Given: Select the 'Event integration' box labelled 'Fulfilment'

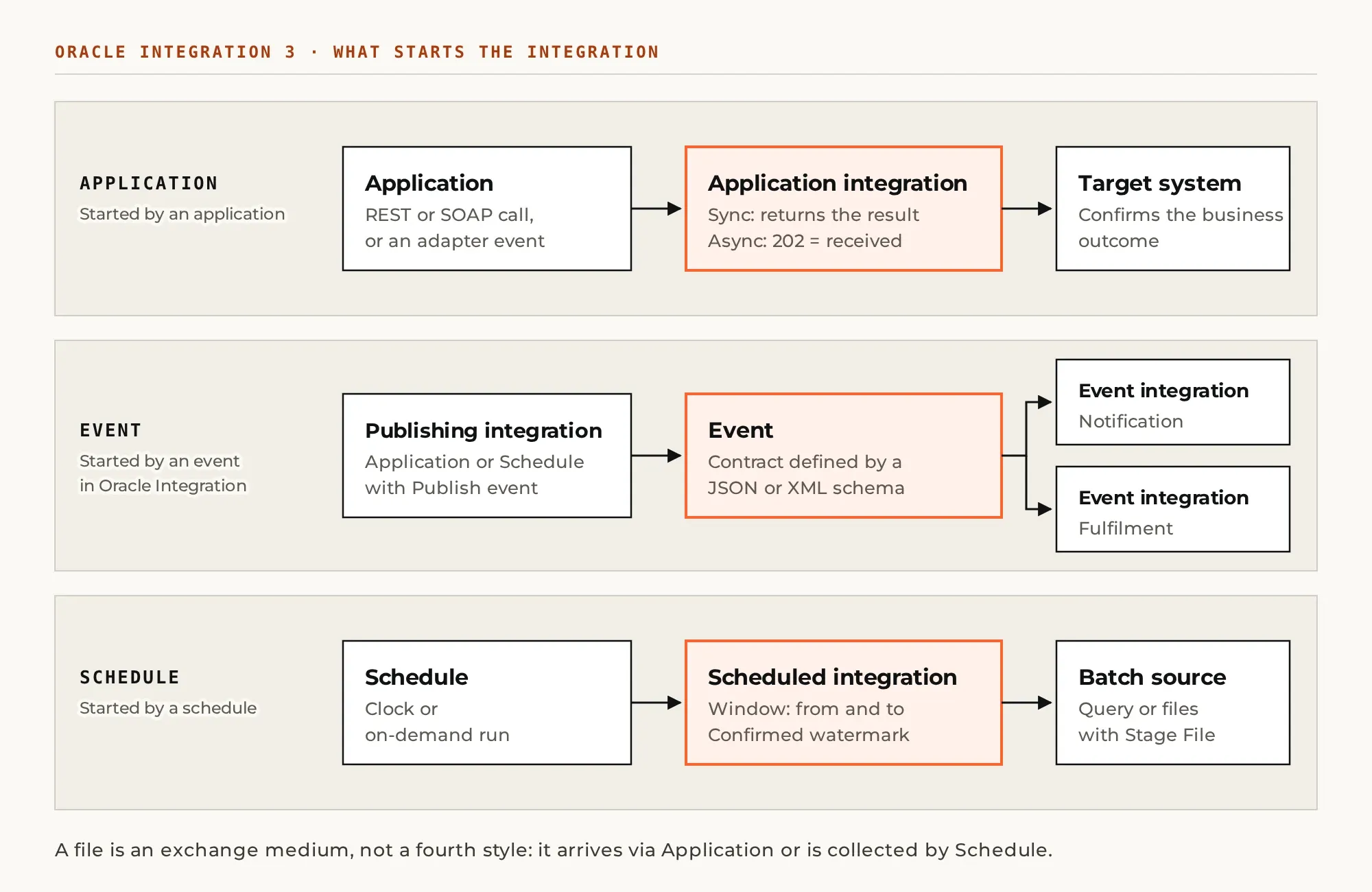Looking at the screenshot, I should pyautogui.click(x=1173, y=509).
